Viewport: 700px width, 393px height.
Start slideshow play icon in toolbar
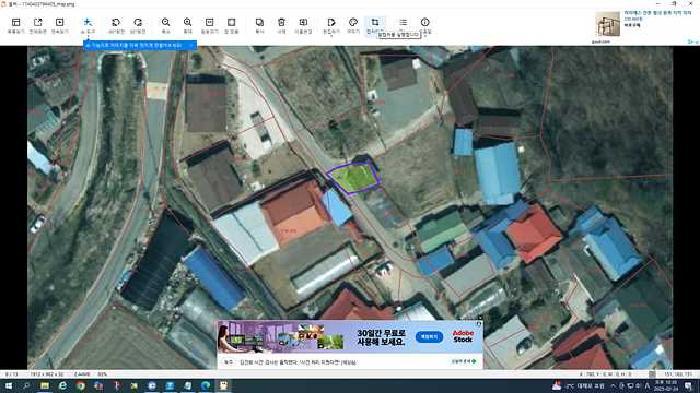pos(60,22)
